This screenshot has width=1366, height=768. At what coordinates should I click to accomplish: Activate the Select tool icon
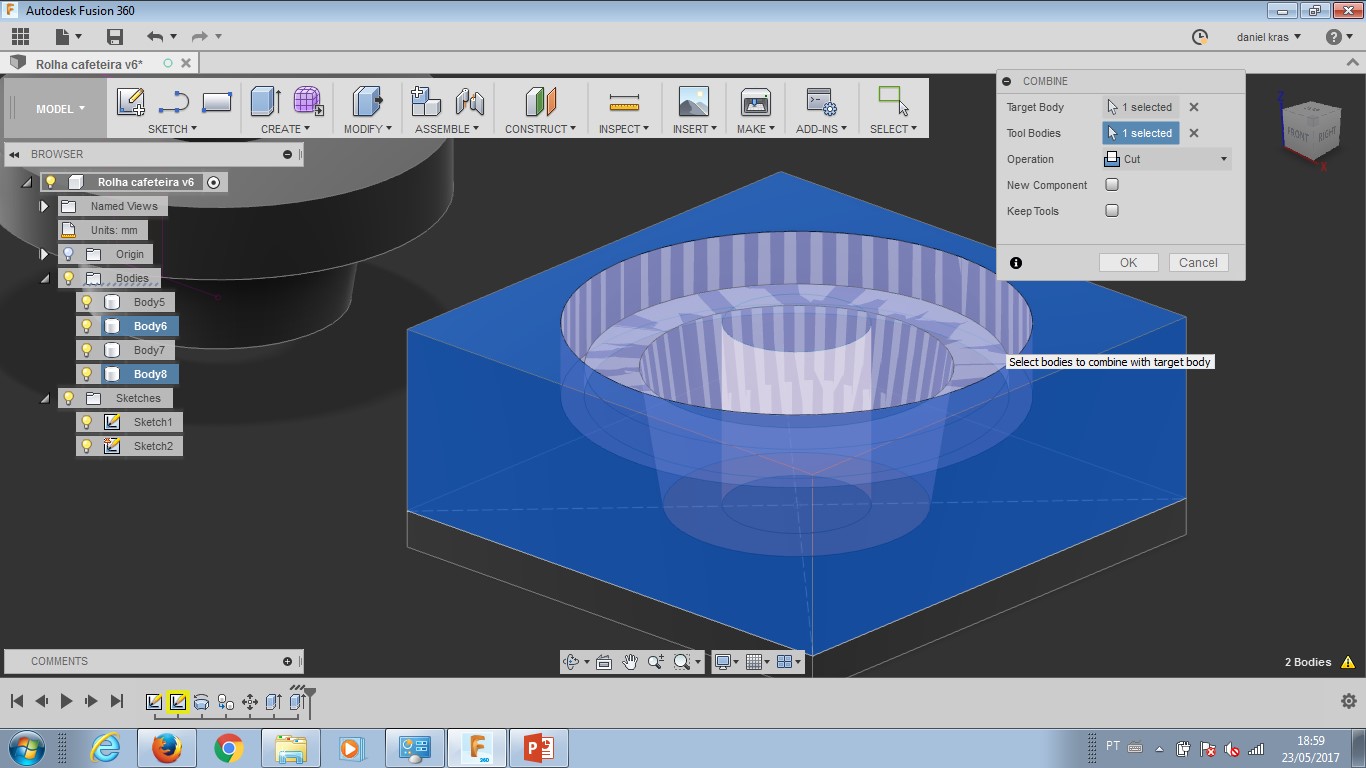(x=893, y=101)
